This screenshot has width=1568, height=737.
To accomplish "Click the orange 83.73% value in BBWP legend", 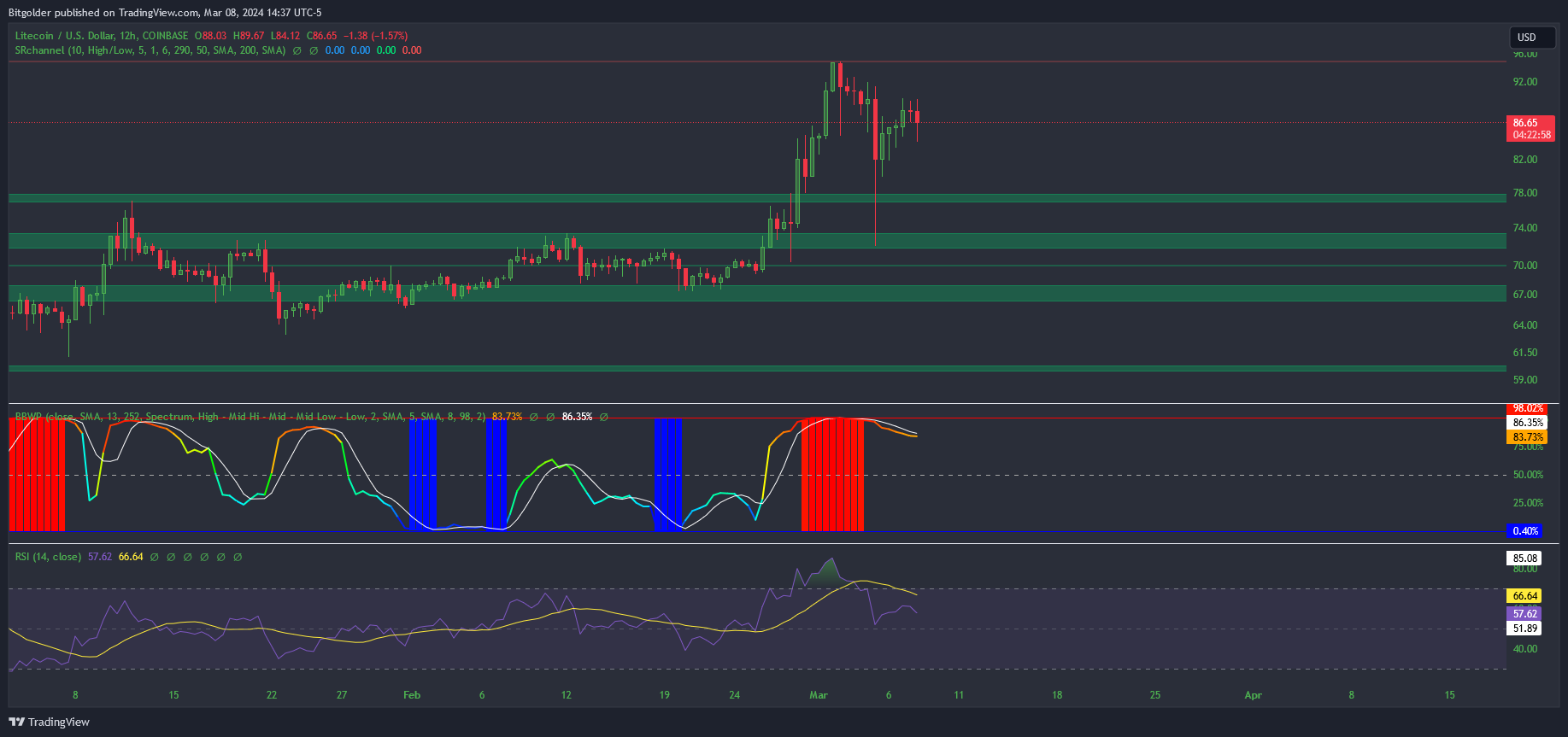I will click(507, 417).
